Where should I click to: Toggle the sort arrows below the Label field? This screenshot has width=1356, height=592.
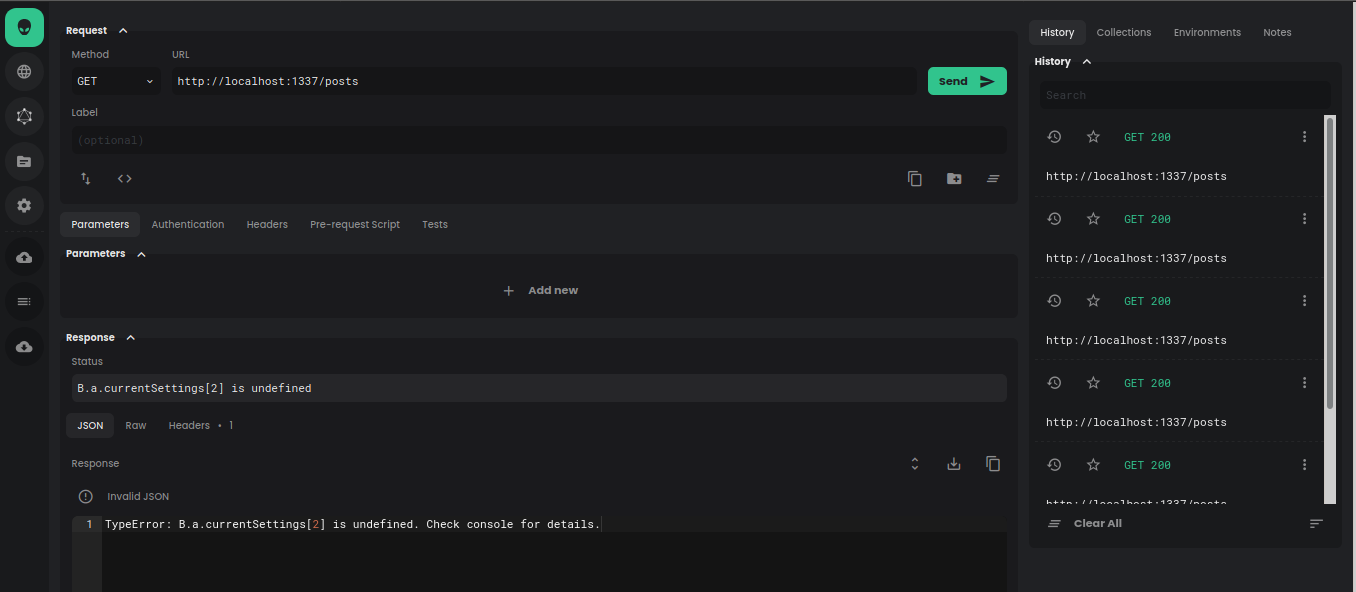85,177
